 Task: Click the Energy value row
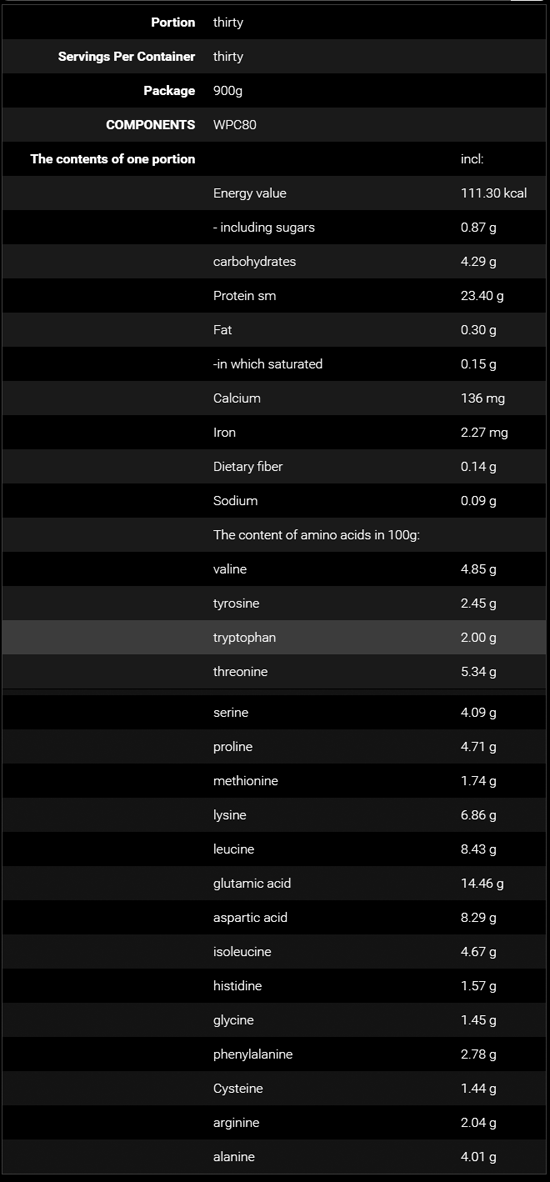point(274,193)
